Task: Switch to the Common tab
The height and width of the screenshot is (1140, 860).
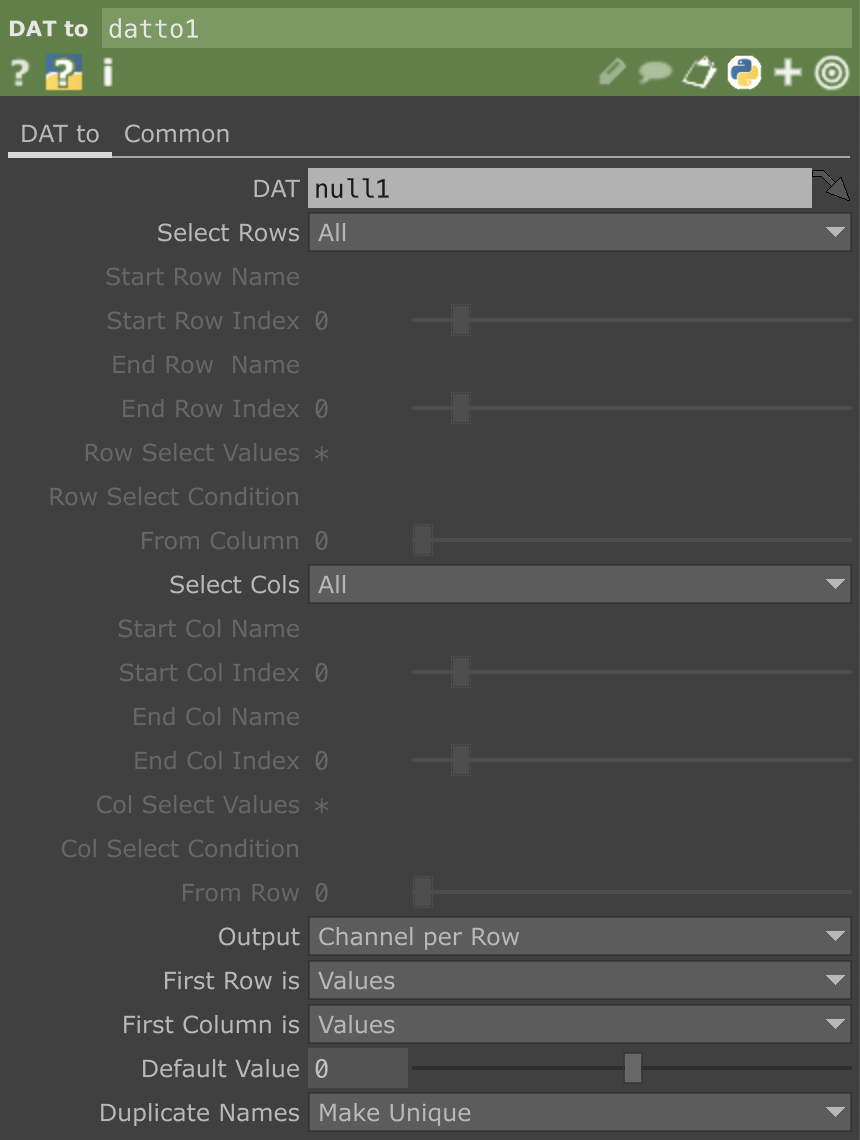Action: (x=177, y=134)
